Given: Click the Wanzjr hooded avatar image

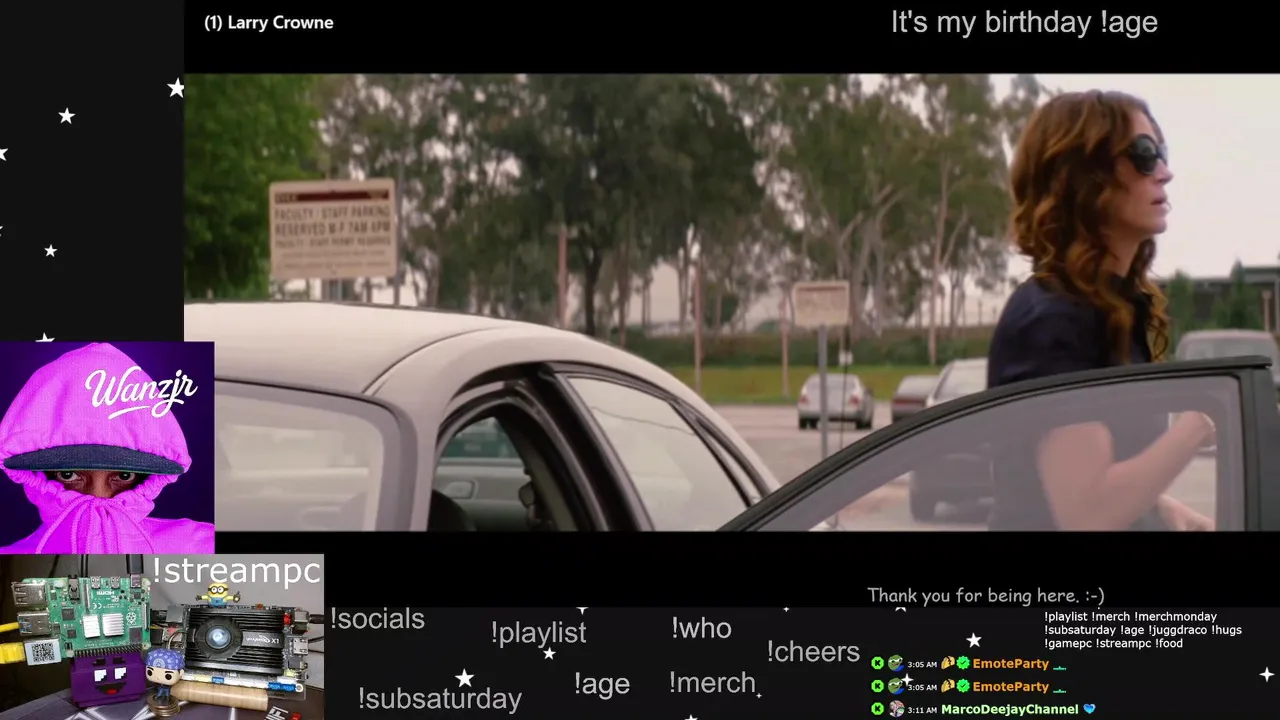Looking at the screenshot, I should 107,447.
